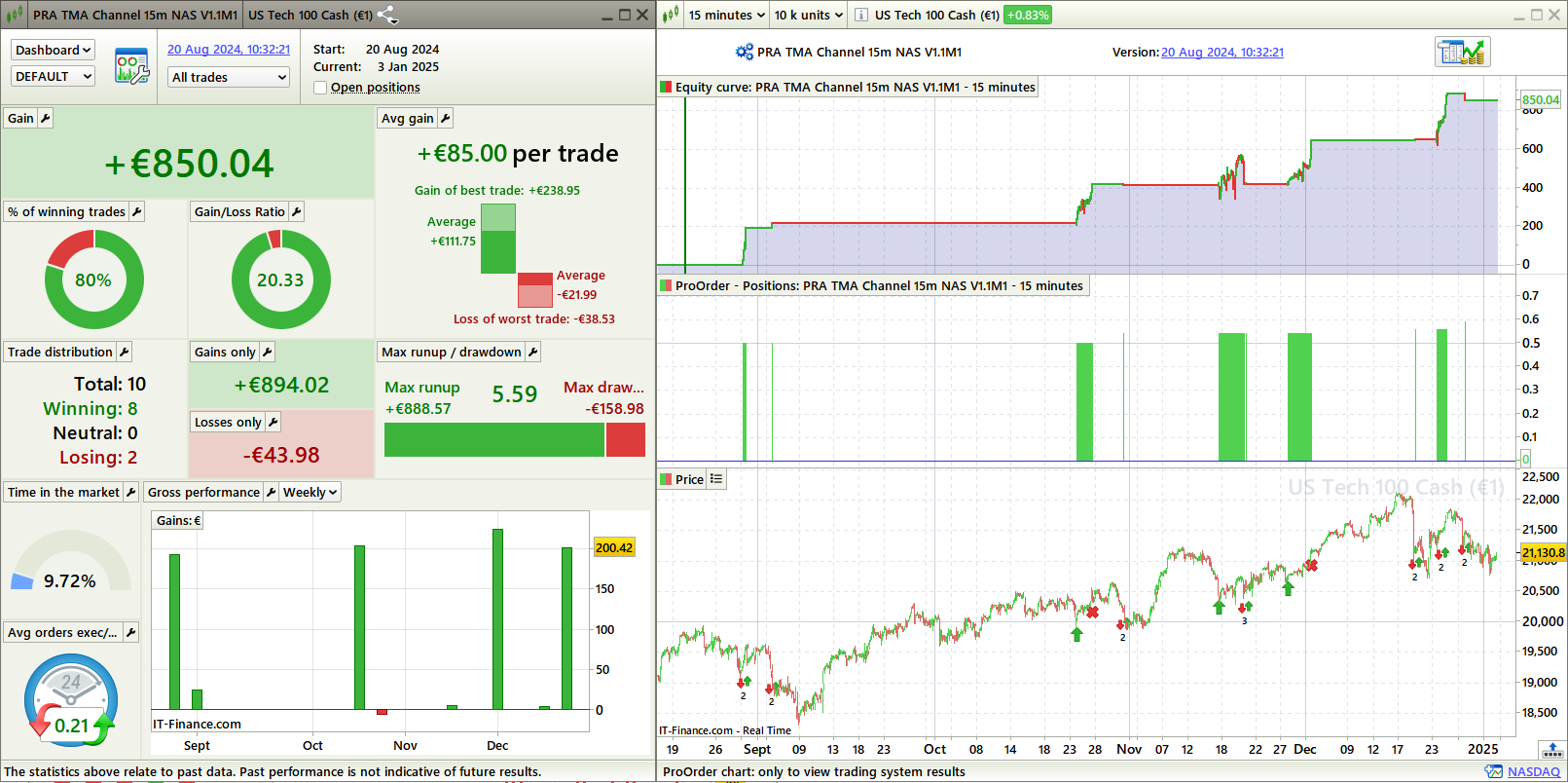Select the Gain panel label
This screenshot has width=1568, height=783.
[x=20, y=118]
